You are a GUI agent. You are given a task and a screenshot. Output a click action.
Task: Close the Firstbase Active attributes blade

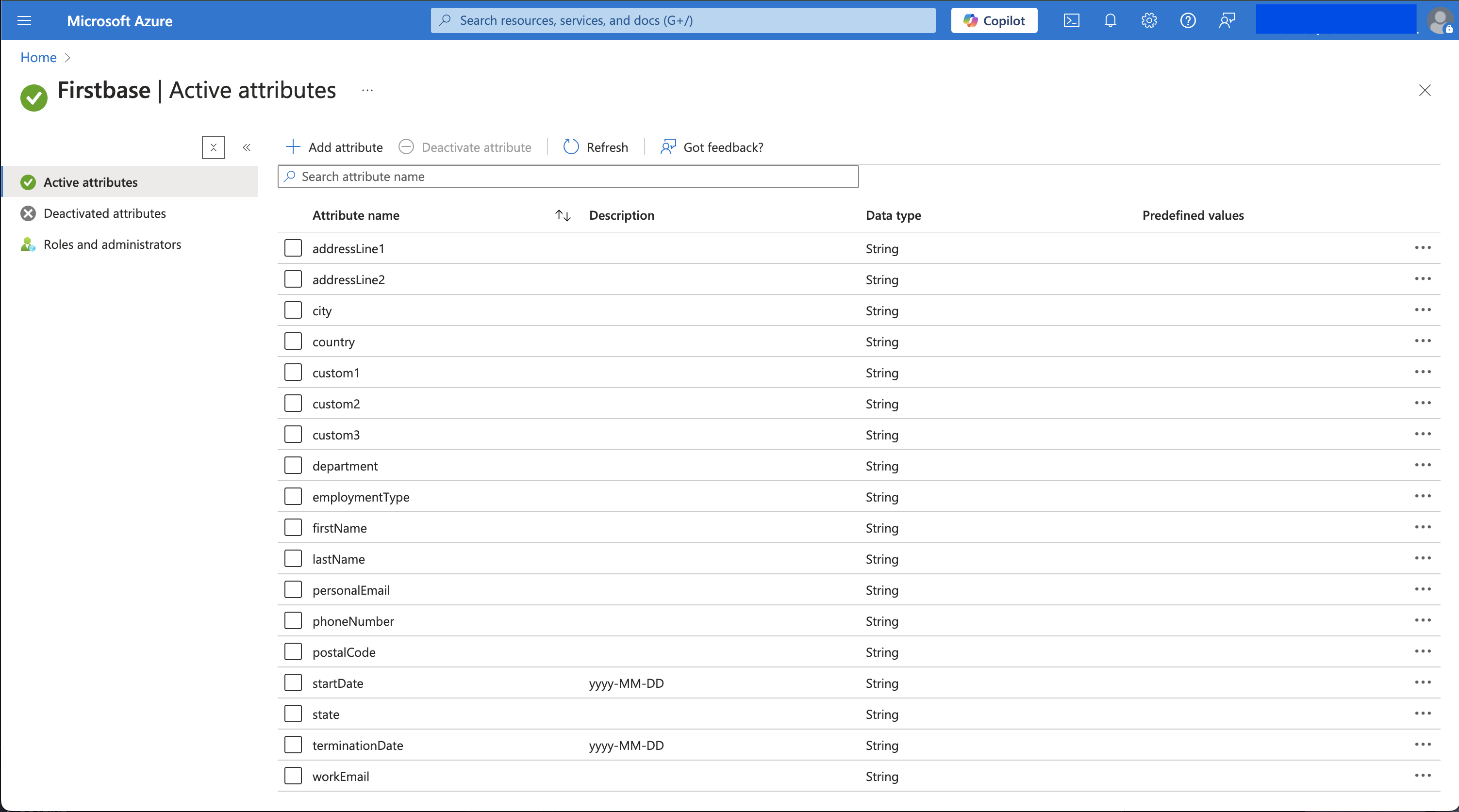pos(1425,91)
